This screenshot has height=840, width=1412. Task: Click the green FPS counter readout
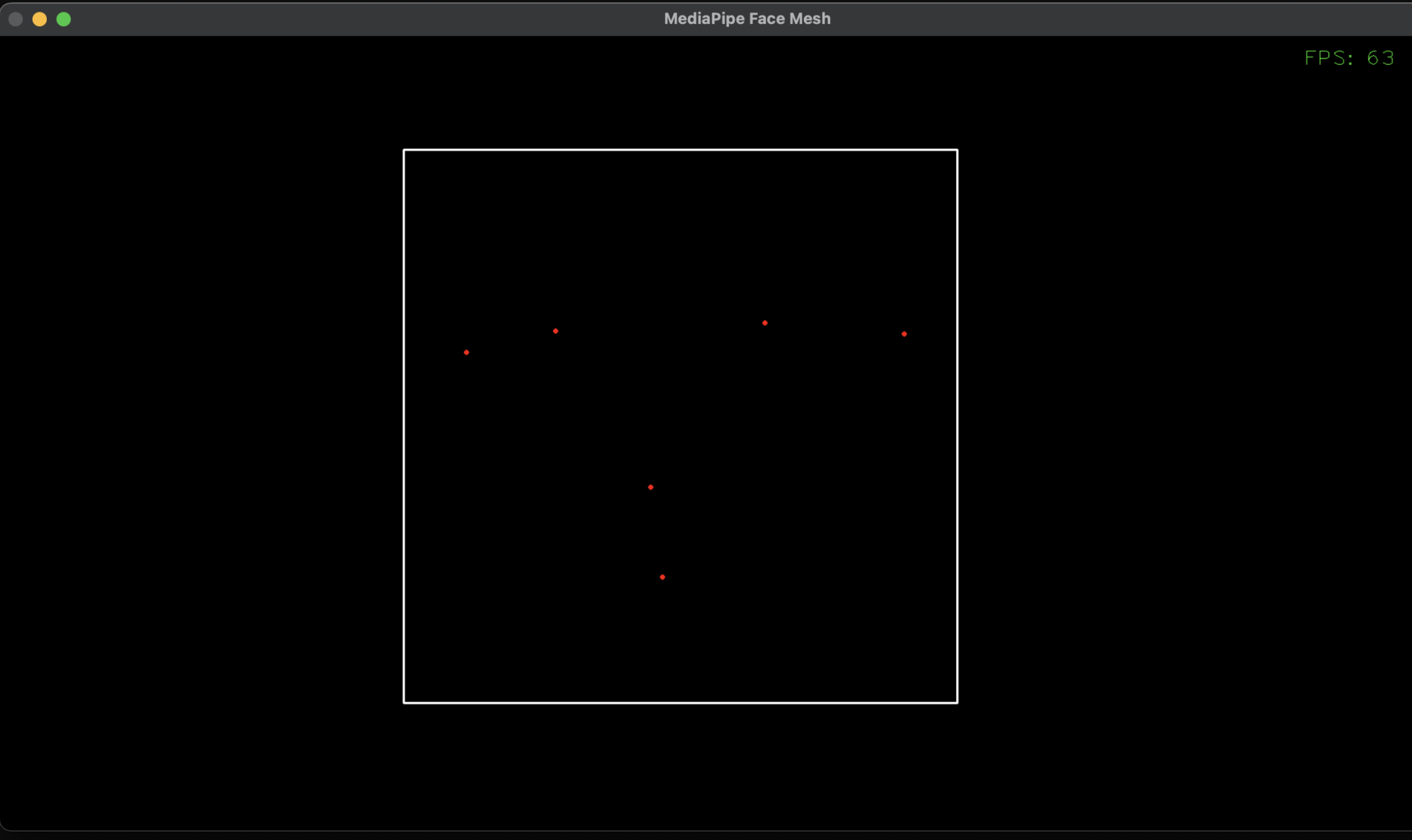pos(1349,58)
